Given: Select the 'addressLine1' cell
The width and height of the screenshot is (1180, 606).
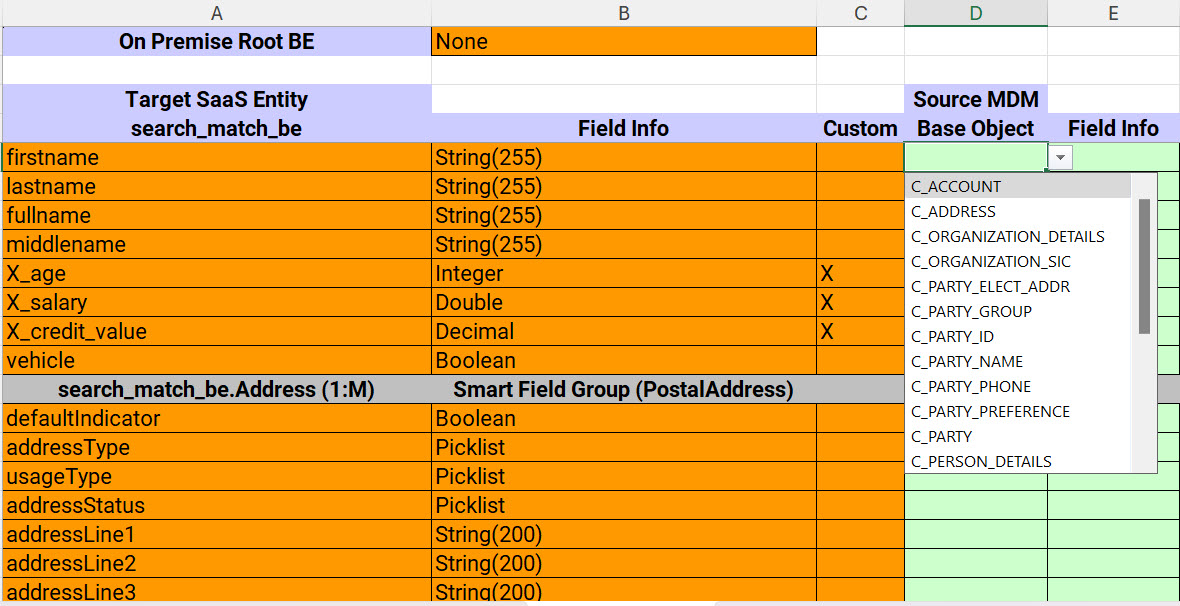Looking at the screenshot, I should click(x=217, y=534).
